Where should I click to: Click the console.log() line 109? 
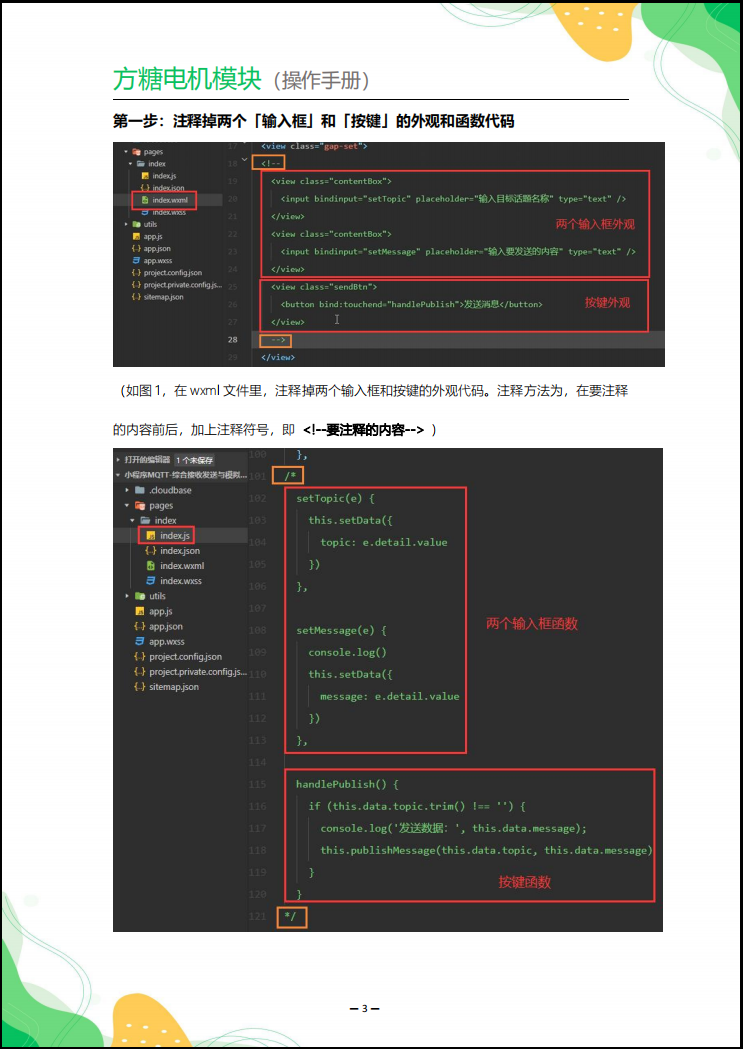pos(347,652)
